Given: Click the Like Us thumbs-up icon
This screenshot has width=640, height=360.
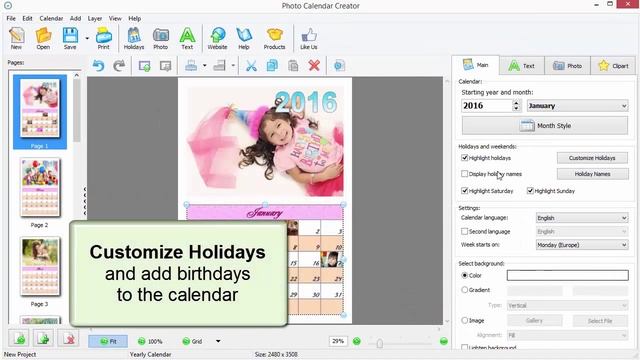Looking at the screenshot, I should 309,38.
